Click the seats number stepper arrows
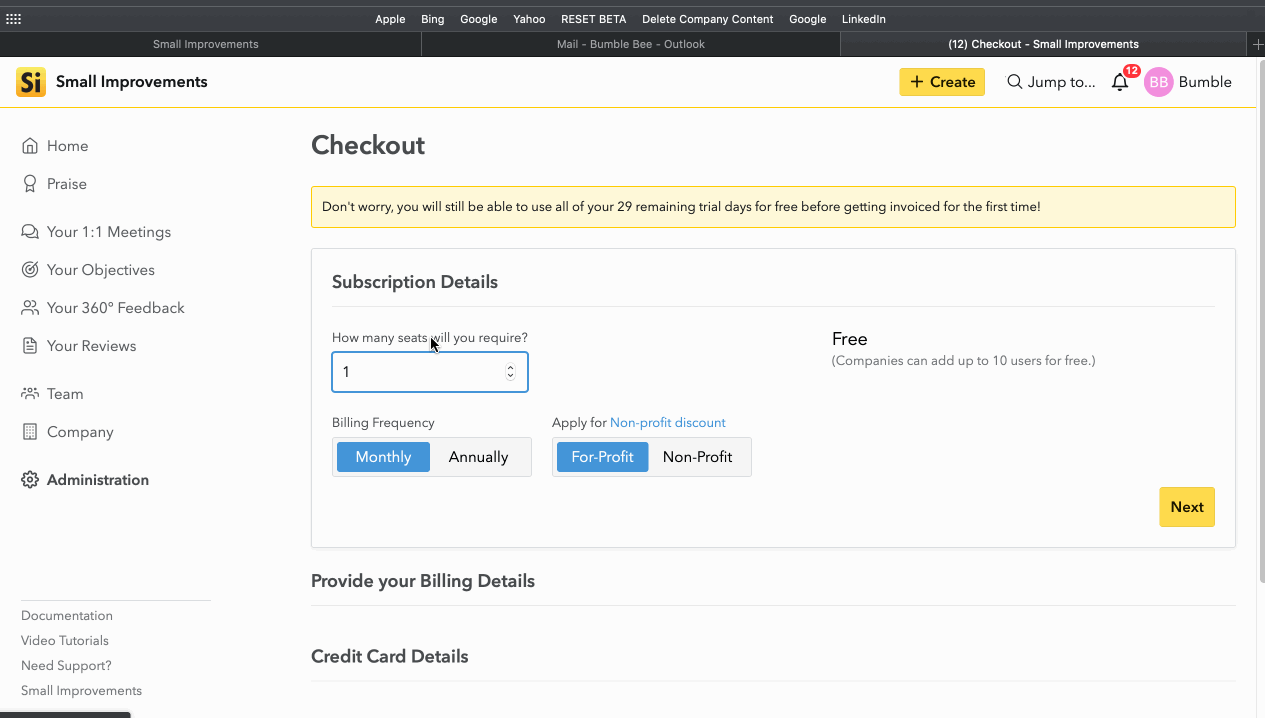The height and width of the screenshot is (718, 1265). 510,372
